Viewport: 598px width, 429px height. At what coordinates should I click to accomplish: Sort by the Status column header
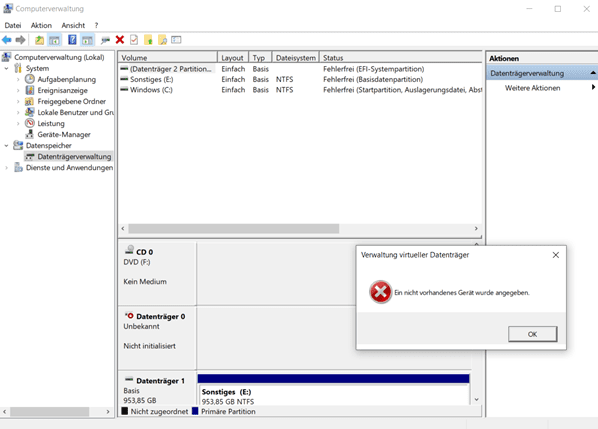(400, 58)
